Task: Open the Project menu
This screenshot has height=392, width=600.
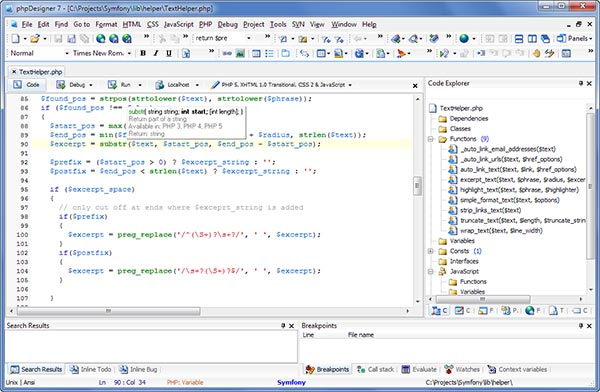Action: pos(254,24)
